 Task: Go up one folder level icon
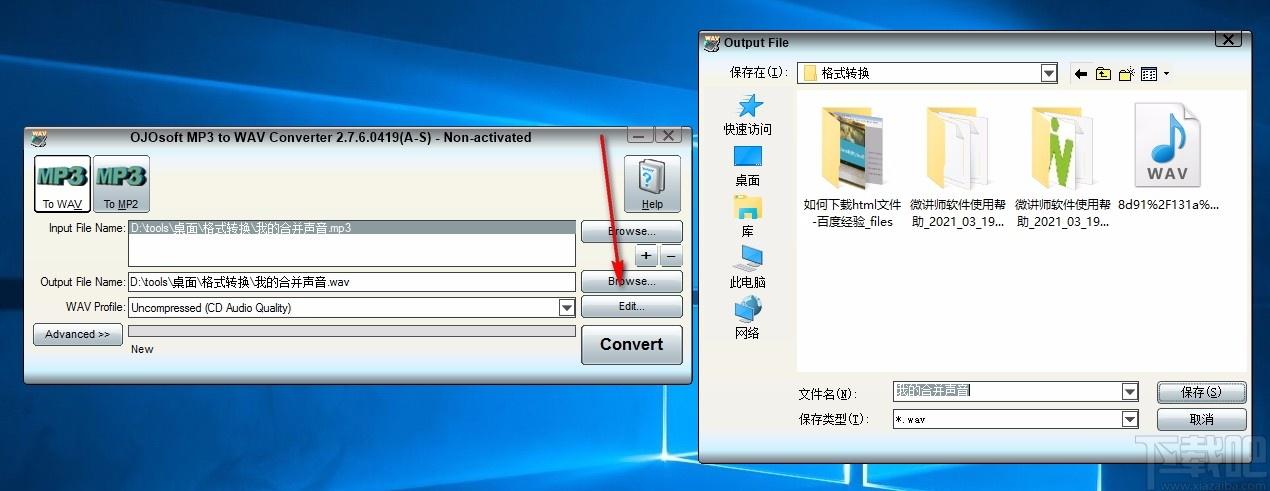[1103, 73]
